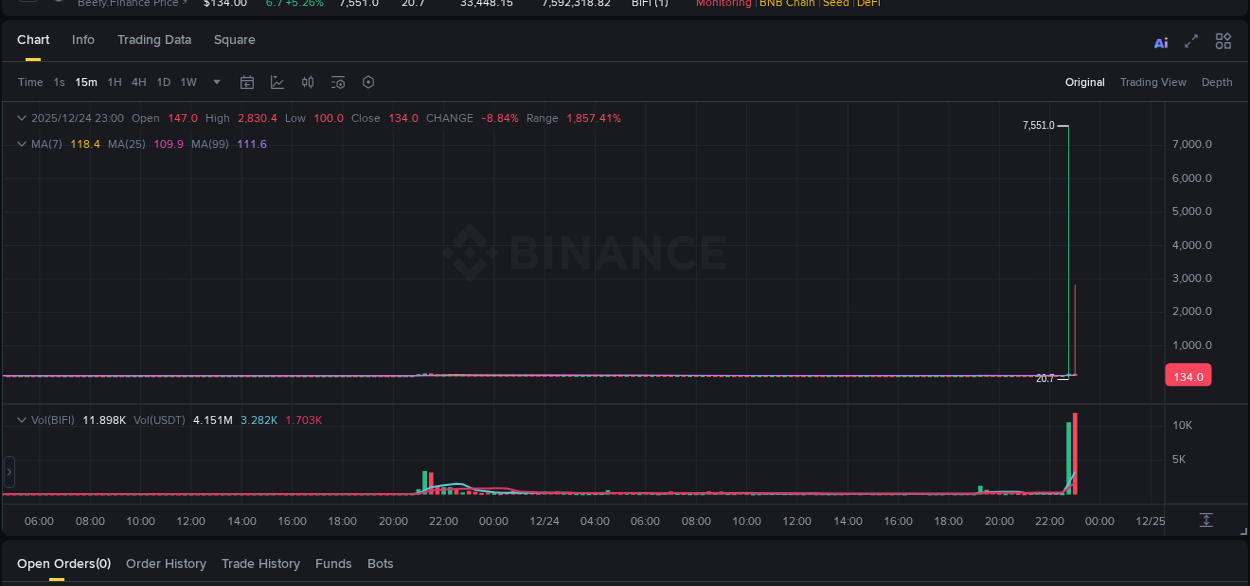Switch to Trading View chart

click(1153, 82)
